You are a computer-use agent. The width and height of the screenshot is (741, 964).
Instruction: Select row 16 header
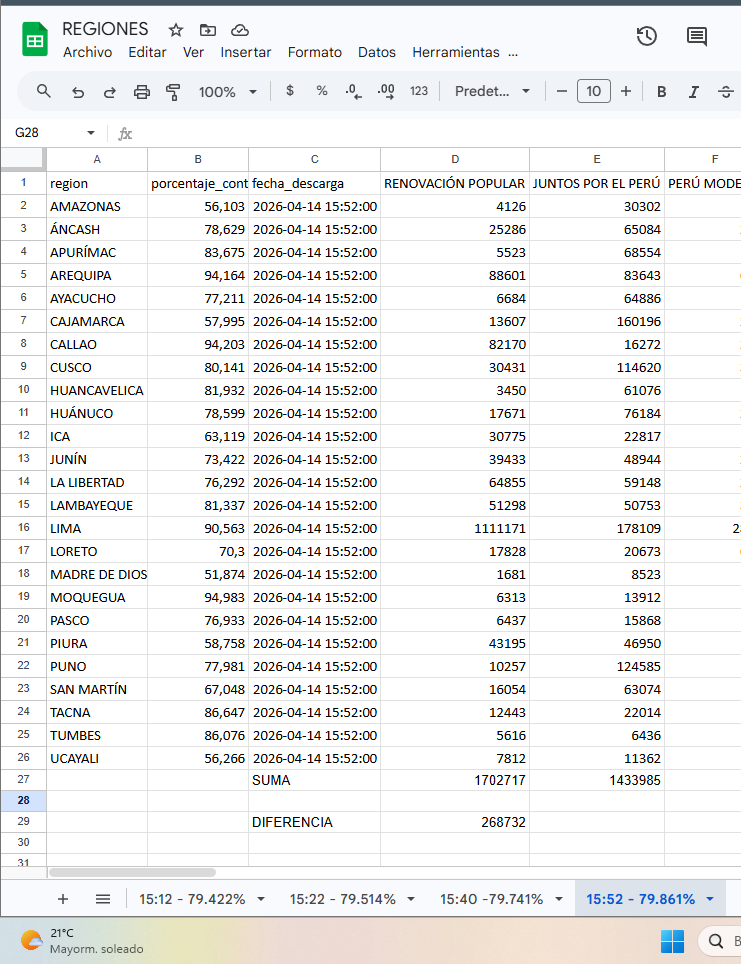23,528
